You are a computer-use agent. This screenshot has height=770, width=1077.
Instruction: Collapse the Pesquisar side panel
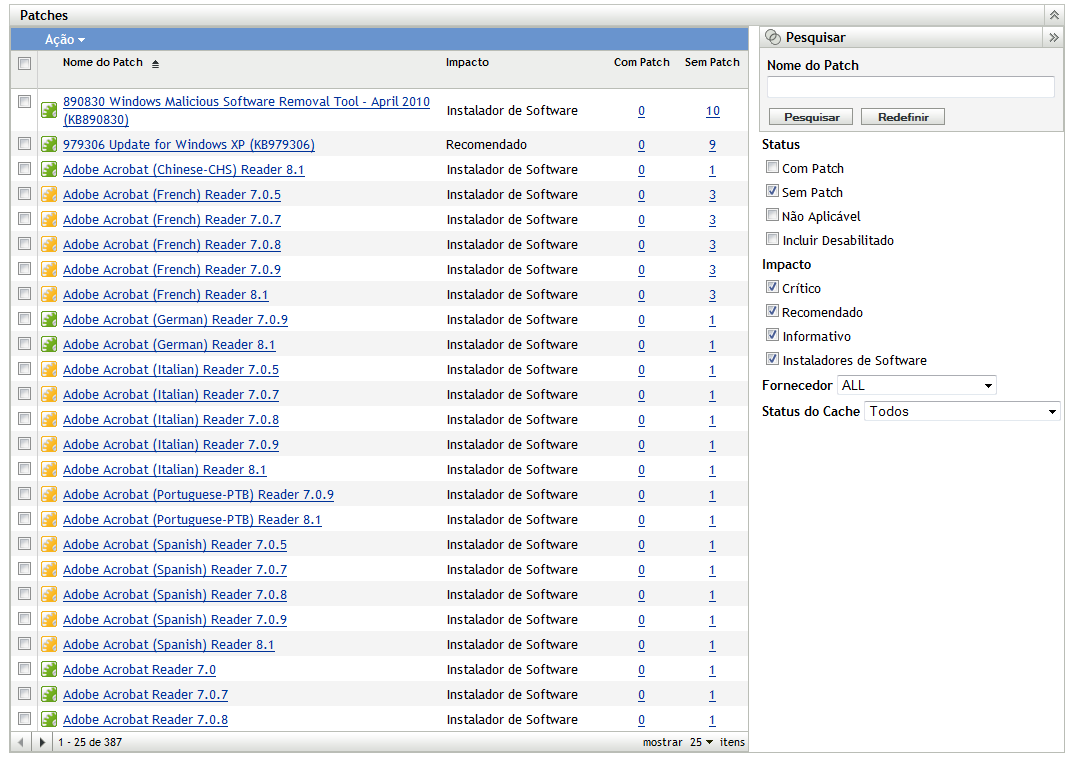[x=1054, y=37]
